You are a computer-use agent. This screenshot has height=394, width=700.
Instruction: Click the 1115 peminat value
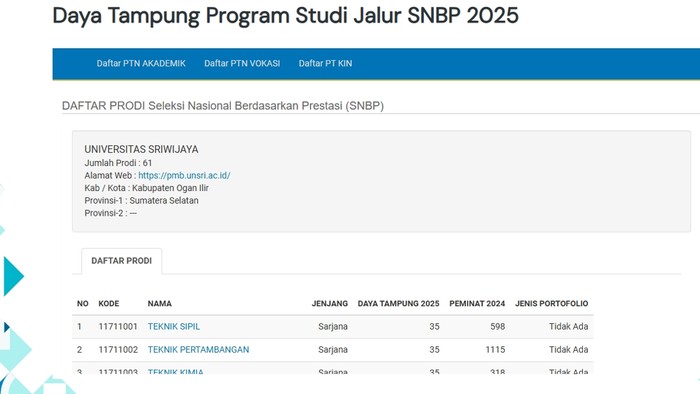coord(495,350)
